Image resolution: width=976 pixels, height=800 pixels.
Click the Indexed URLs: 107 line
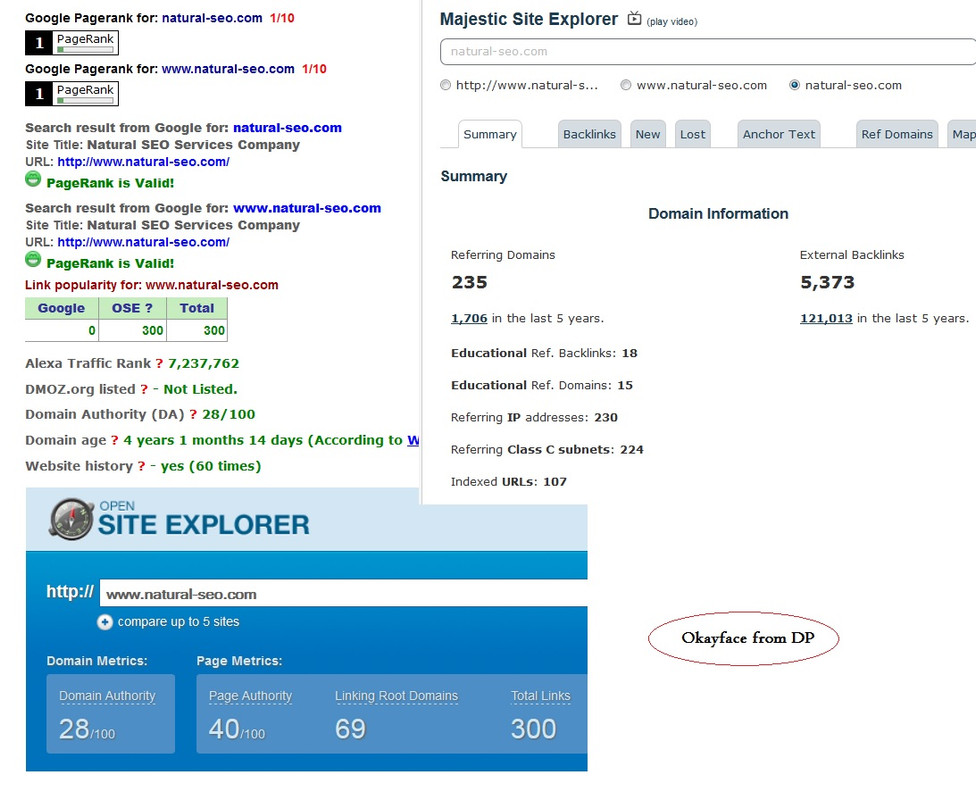[509, 482]
